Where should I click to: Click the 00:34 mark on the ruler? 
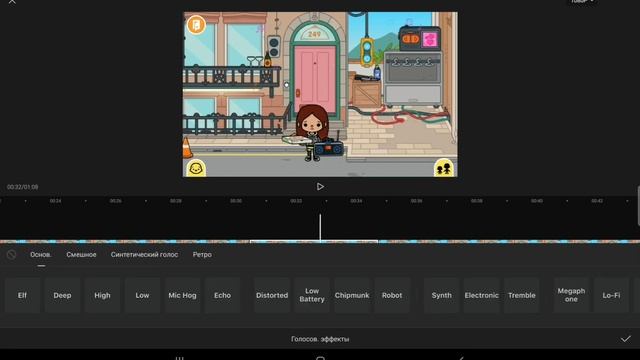356,201
